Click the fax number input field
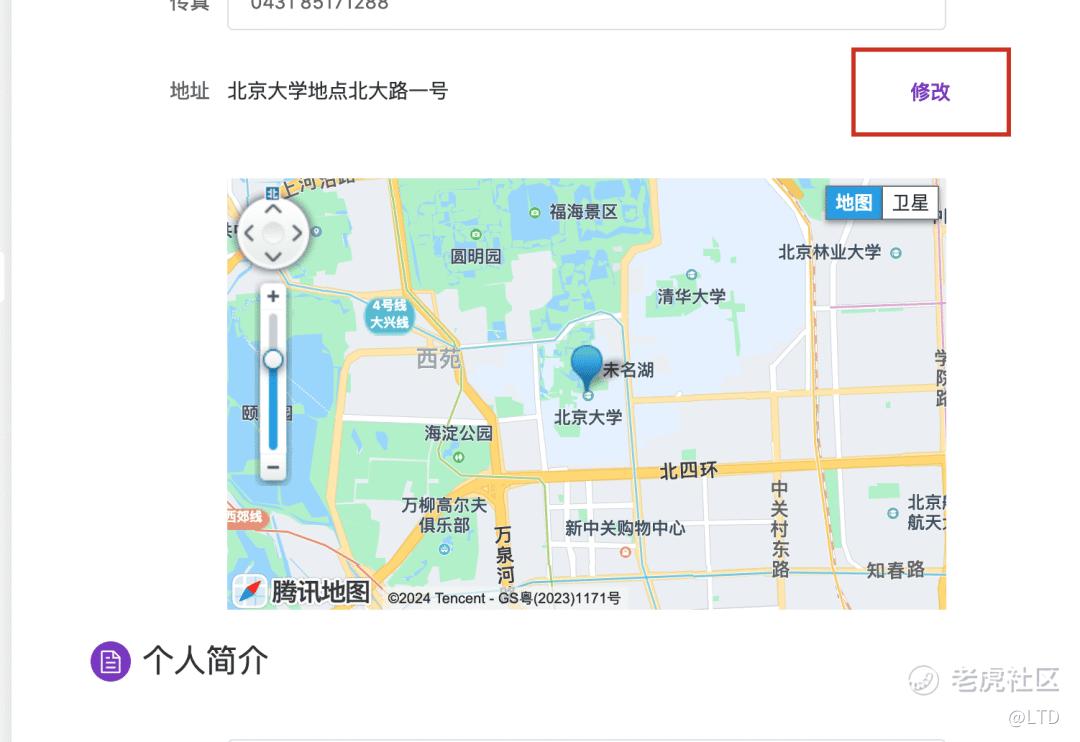Viewport: 1080px width, 742px height. click(x=586, y=12)
